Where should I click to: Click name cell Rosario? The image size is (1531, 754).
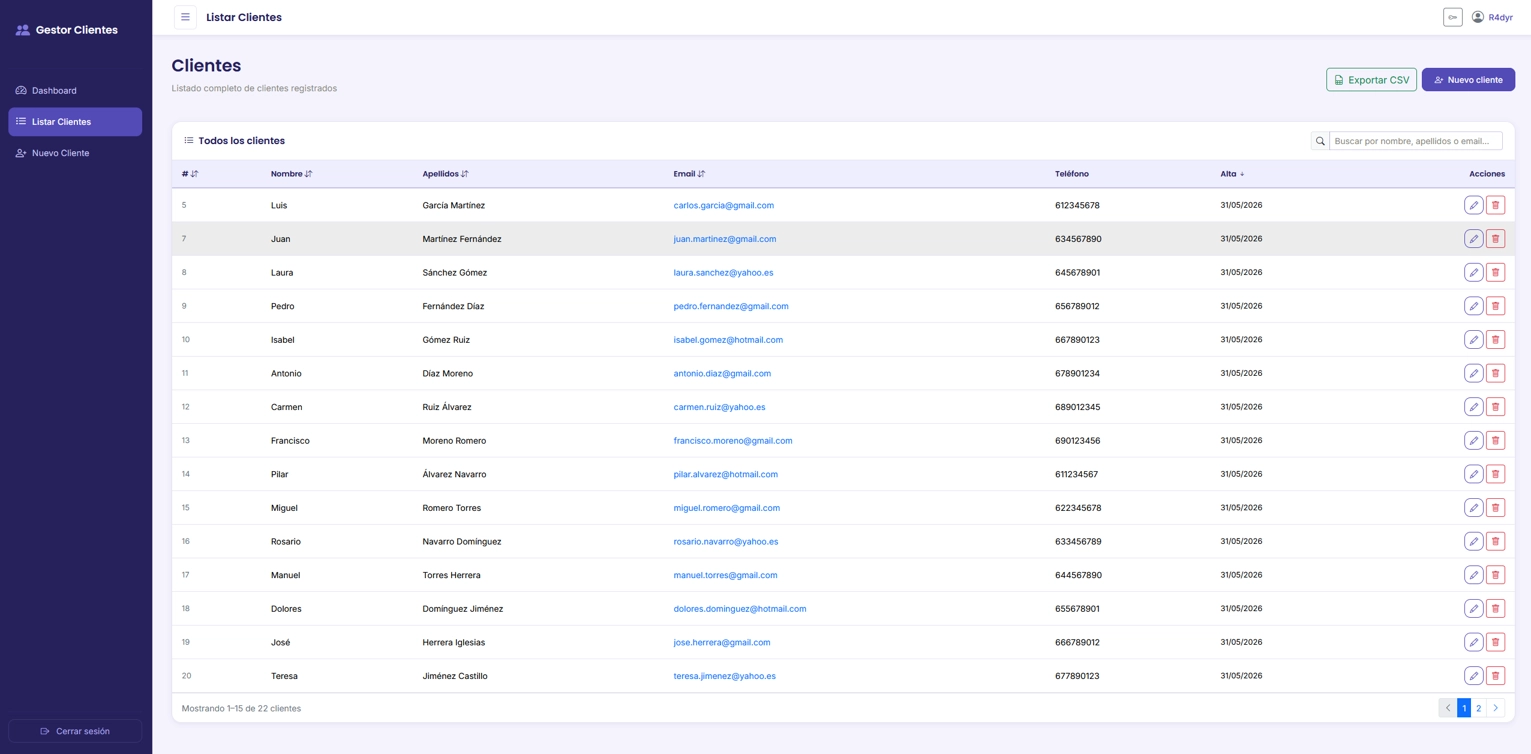tap(286, 541)
